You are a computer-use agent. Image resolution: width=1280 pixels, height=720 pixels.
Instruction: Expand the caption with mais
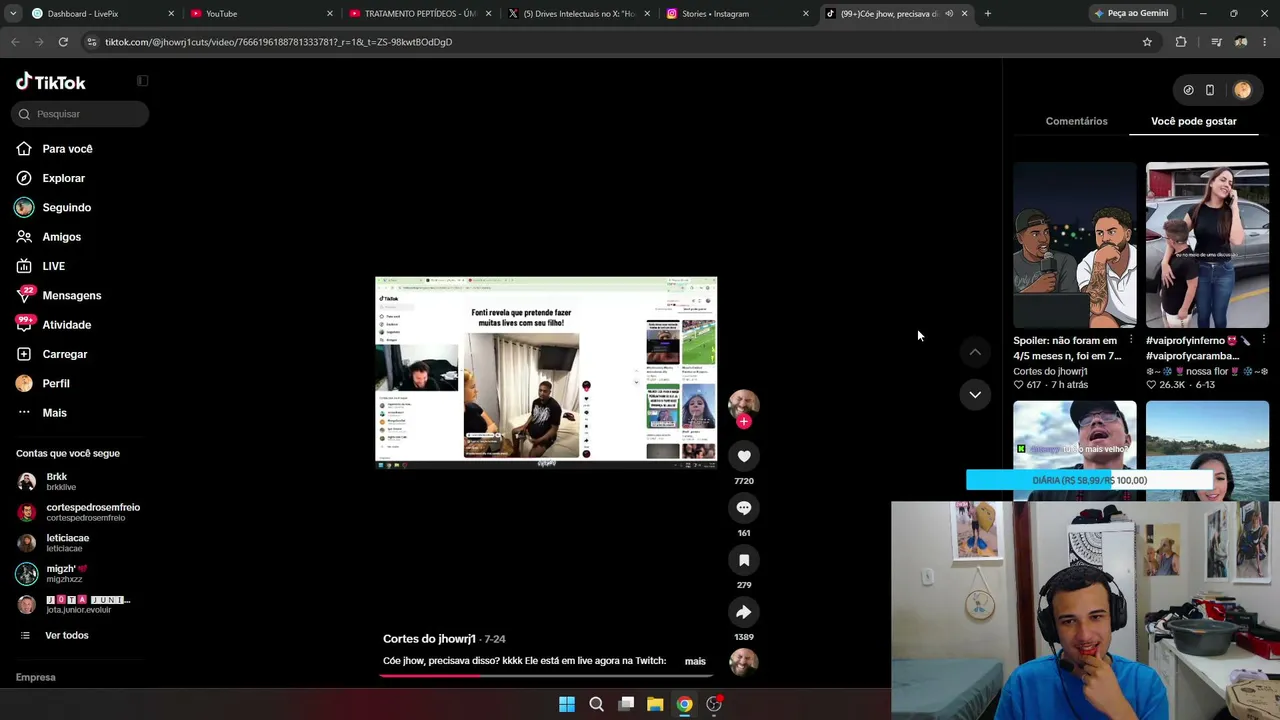point(695,661)
